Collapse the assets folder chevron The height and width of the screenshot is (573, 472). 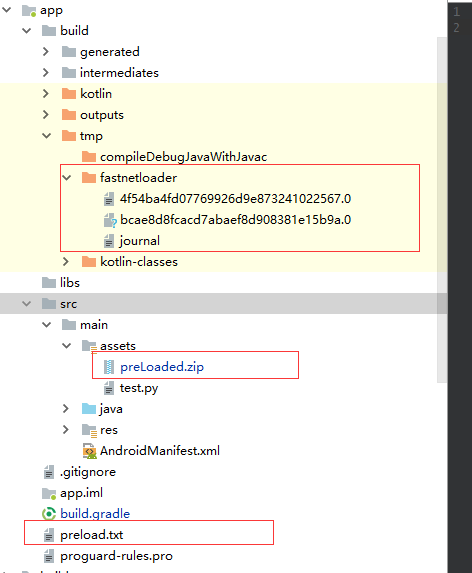[66, 346]
